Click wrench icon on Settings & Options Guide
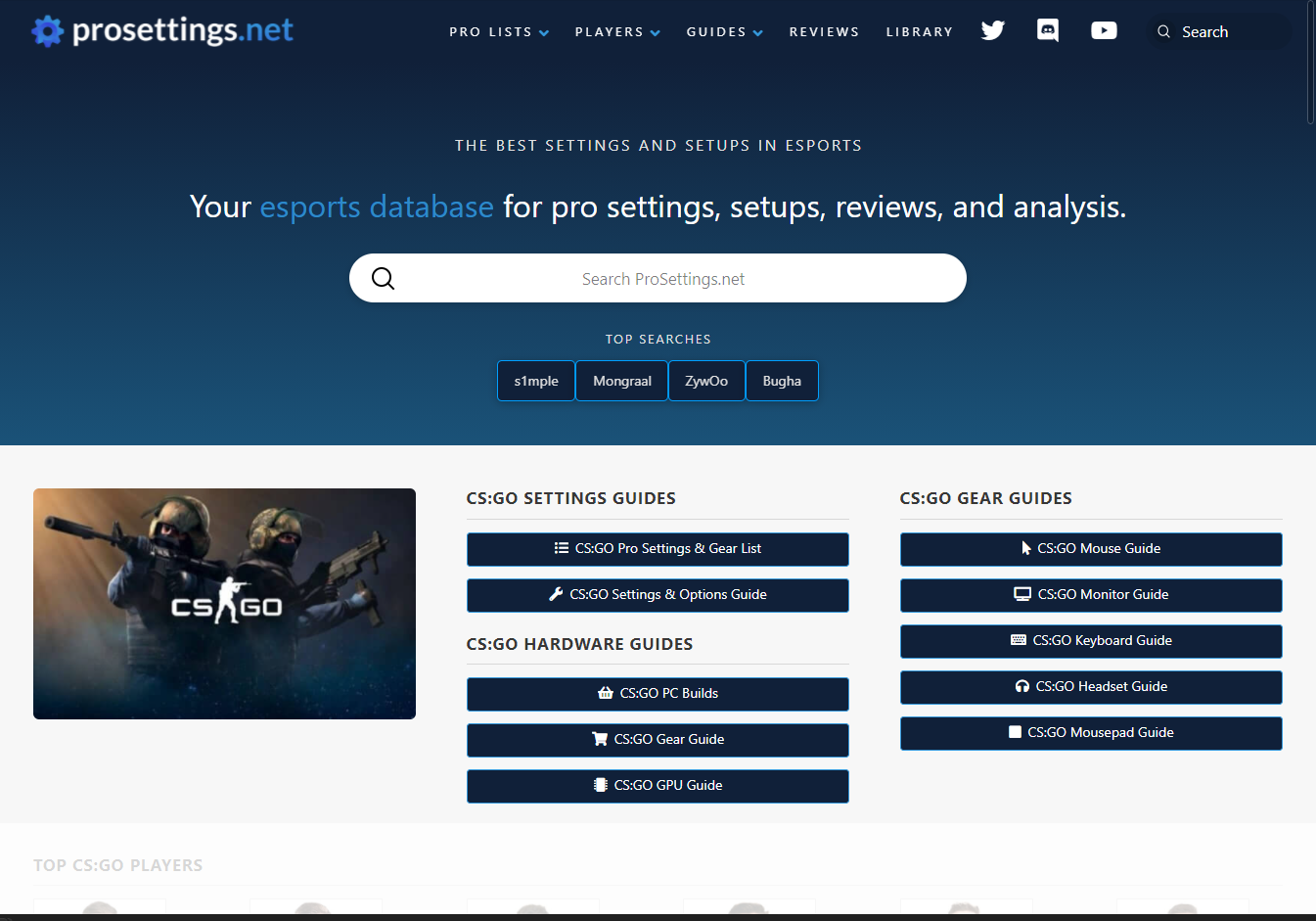 (556, 594)
